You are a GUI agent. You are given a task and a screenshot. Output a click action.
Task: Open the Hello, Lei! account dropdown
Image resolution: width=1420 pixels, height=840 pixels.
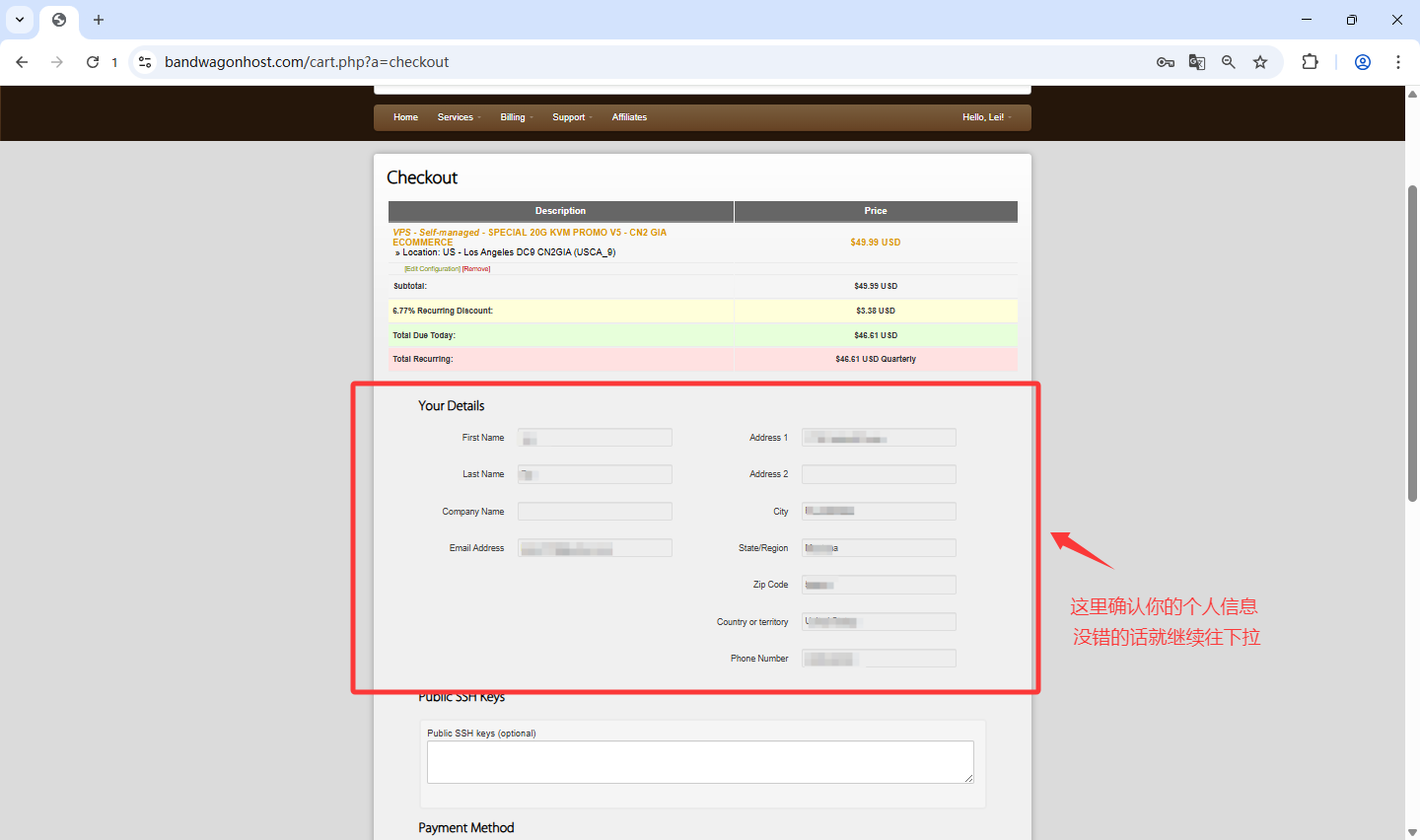tap(986, 117)
